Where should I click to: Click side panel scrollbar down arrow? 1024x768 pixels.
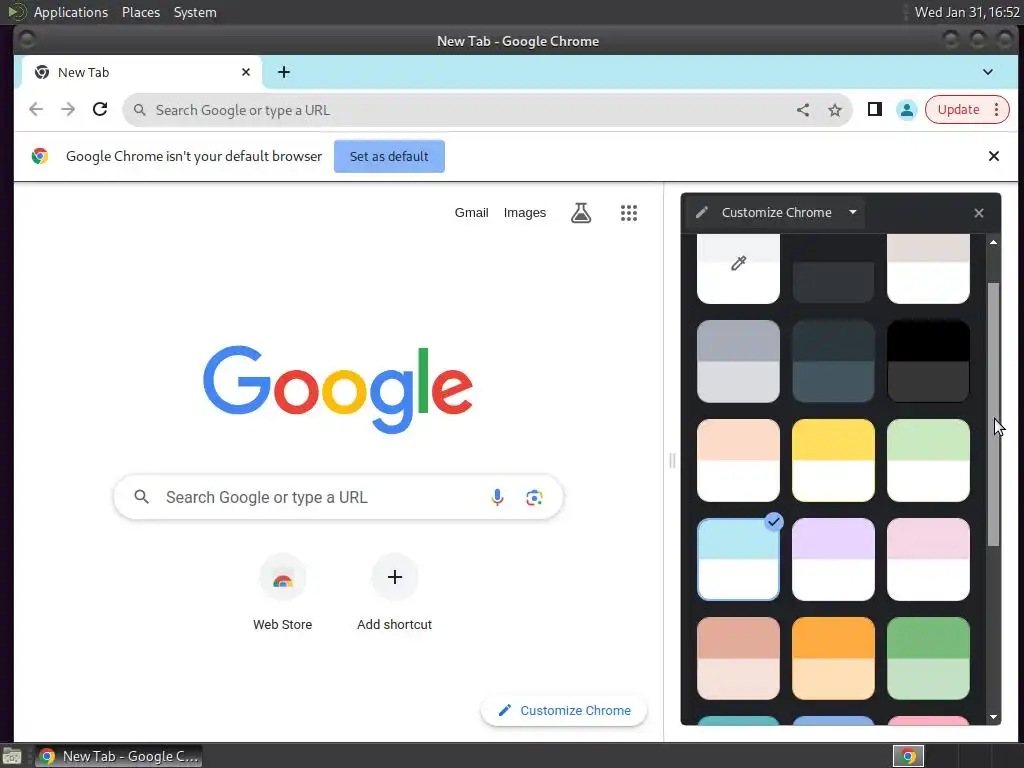[993, 717]
